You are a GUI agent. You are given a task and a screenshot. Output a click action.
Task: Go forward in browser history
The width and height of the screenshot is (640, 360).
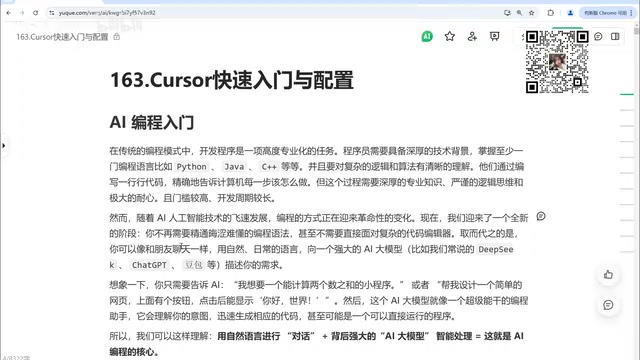click(22, 13)
